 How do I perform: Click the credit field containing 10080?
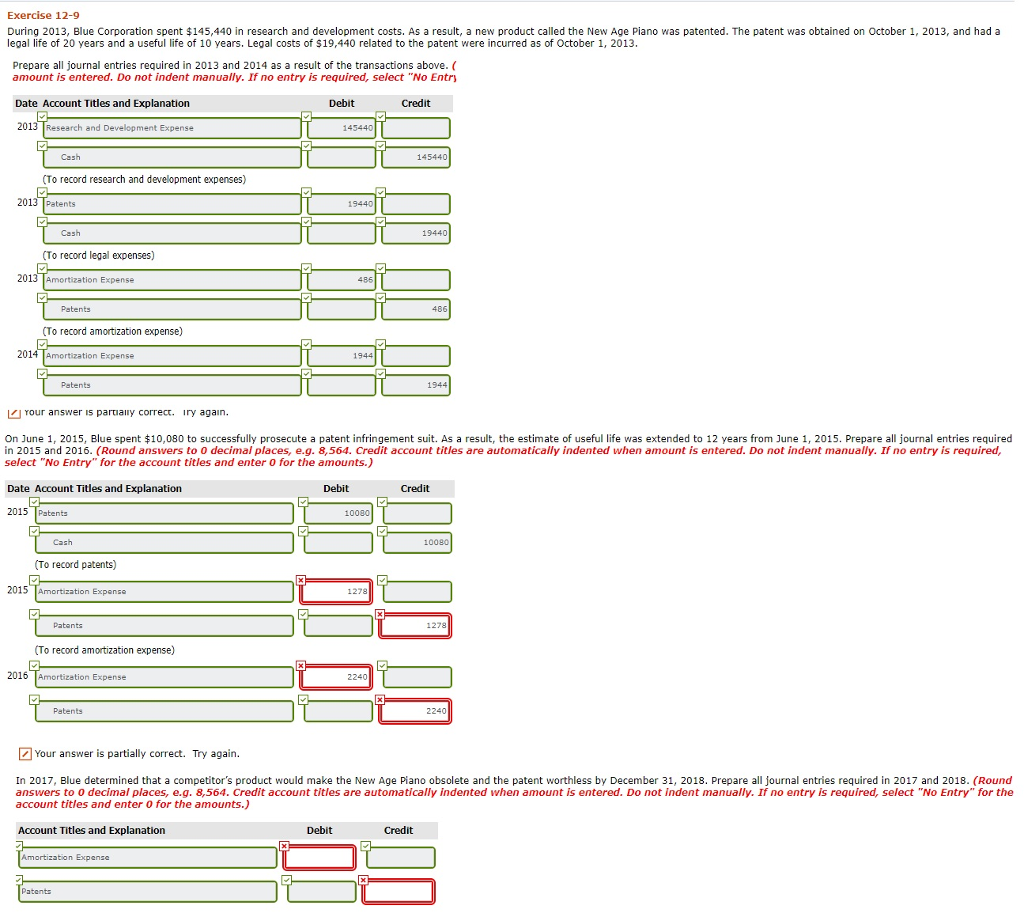coord(417,543)
